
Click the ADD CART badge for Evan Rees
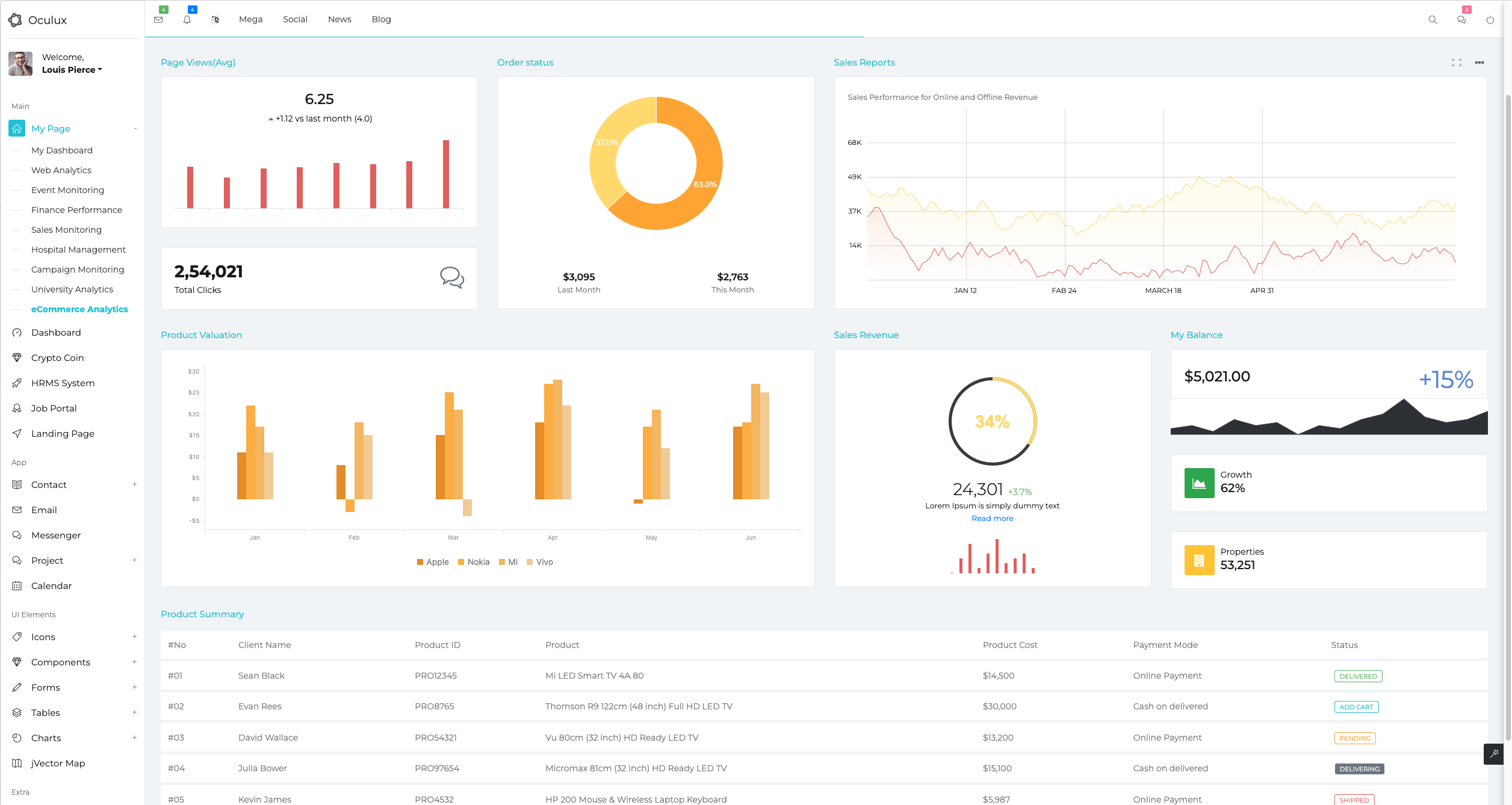(x=1356, y=707)
